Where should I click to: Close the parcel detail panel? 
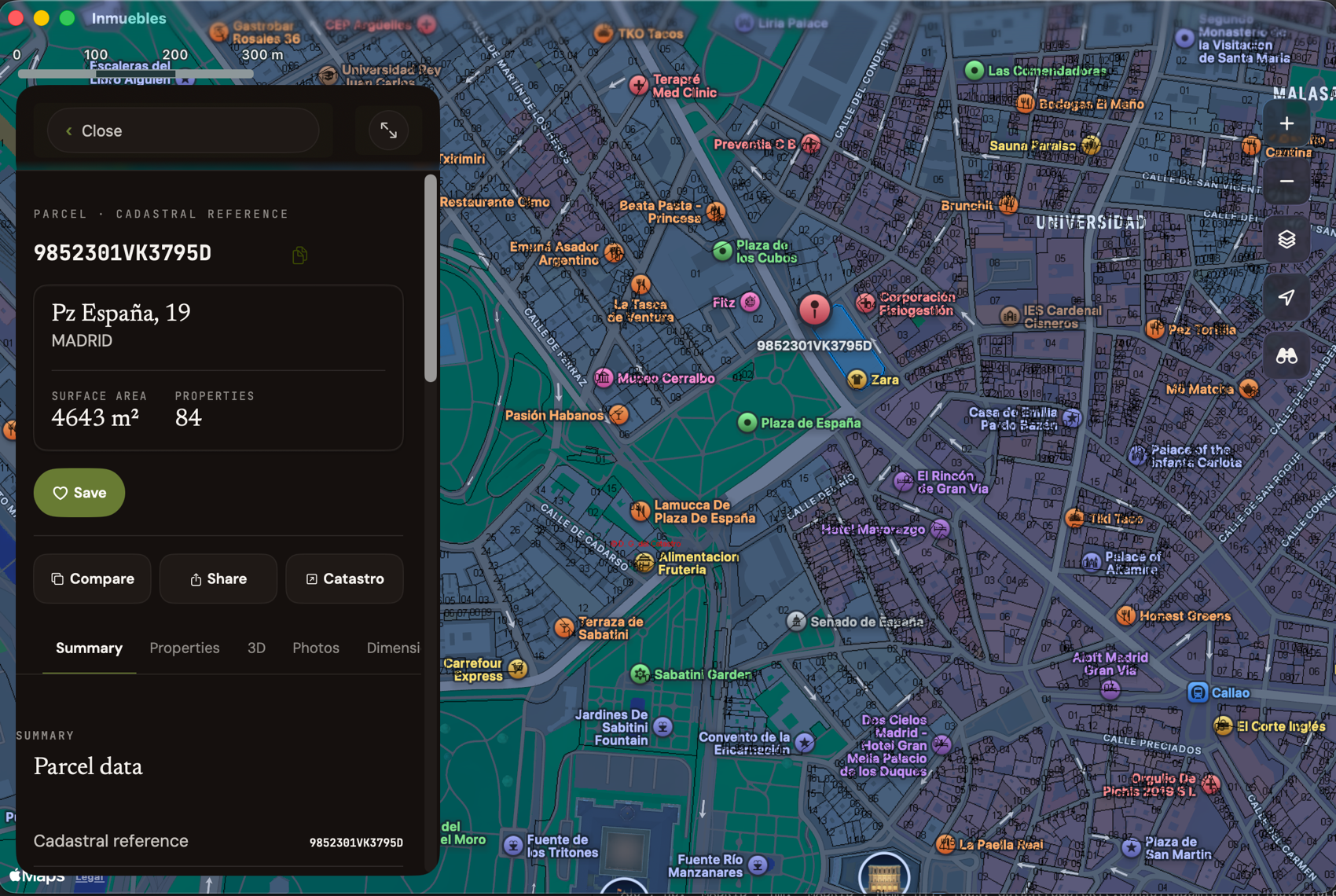click(x=183, y=130)
